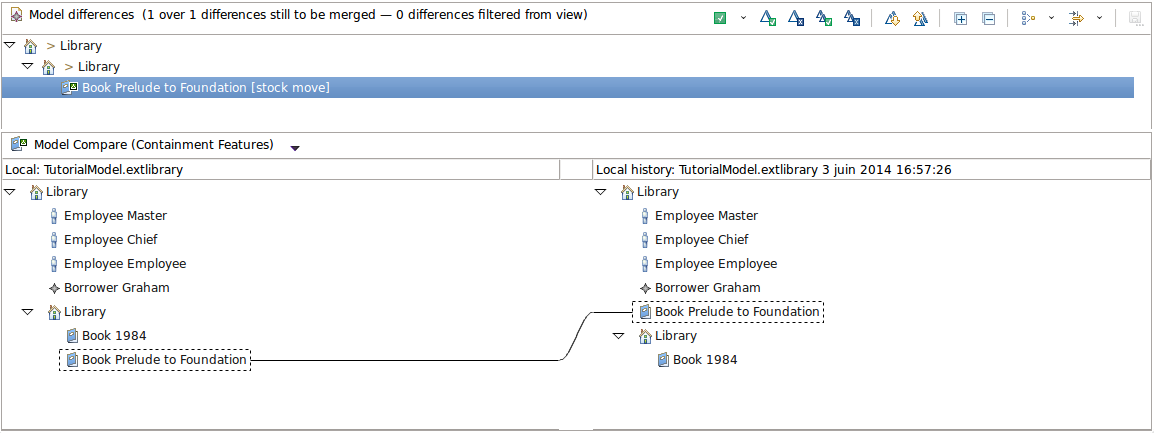Screen dimensions: 1154x433
Task: Click 'Book 1984' in the right pane
Action: click(x=704, y=360)
